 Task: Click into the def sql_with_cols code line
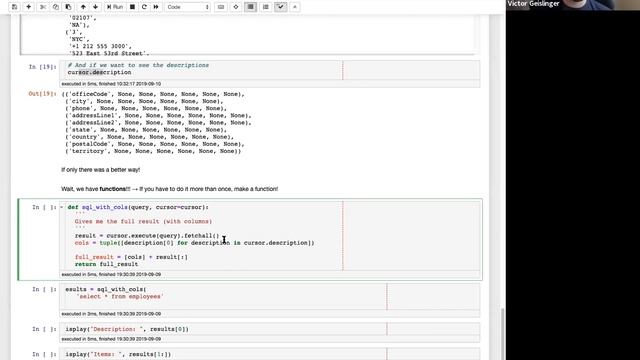coord(138,207)
